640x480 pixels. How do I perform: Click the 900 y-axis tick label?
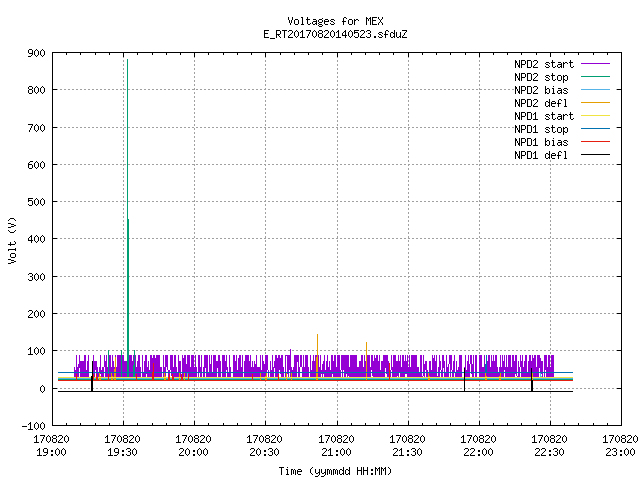pos(36,53)
